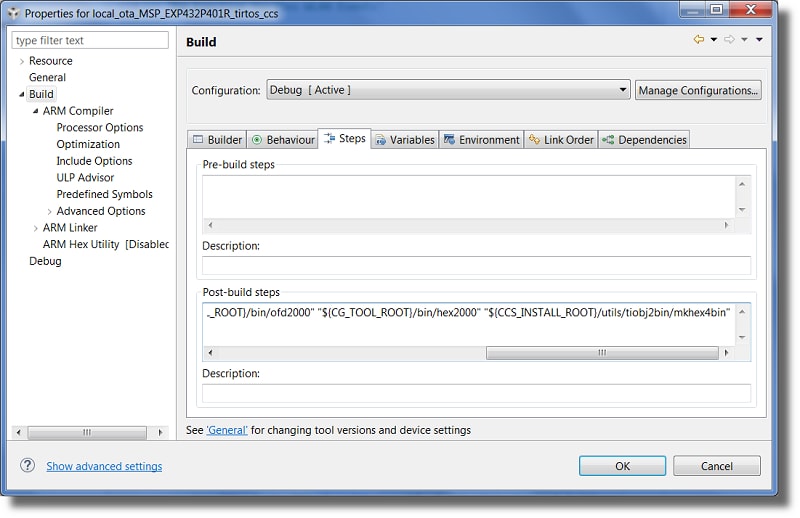
Task: Click the Manage Configurations button
Action: 698,90
